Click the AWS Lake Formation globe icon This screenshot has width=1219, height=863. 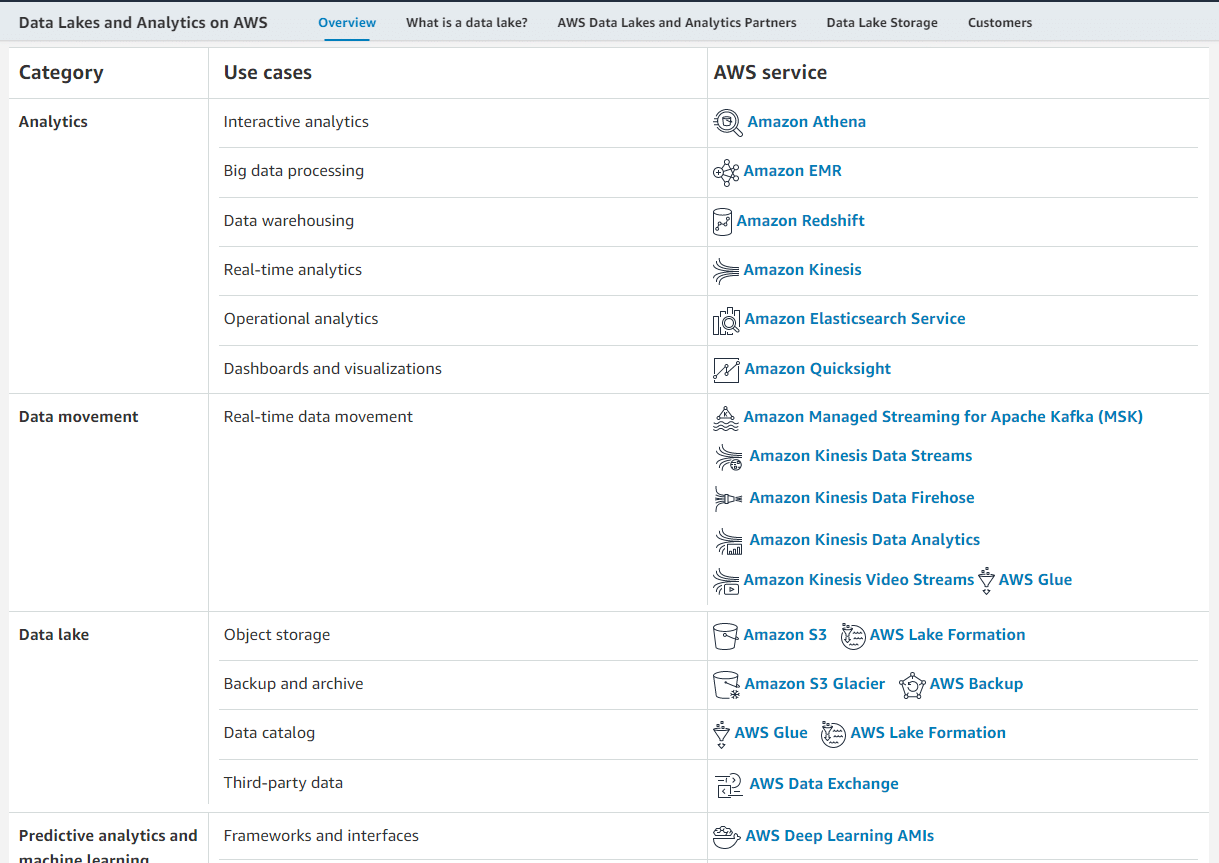click(x=853, y=635)
